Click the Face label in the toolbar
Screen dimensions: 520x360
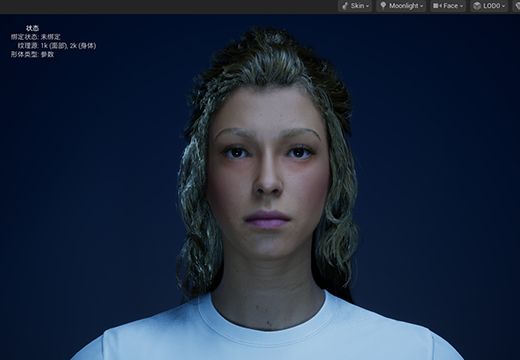coord(451,6)
